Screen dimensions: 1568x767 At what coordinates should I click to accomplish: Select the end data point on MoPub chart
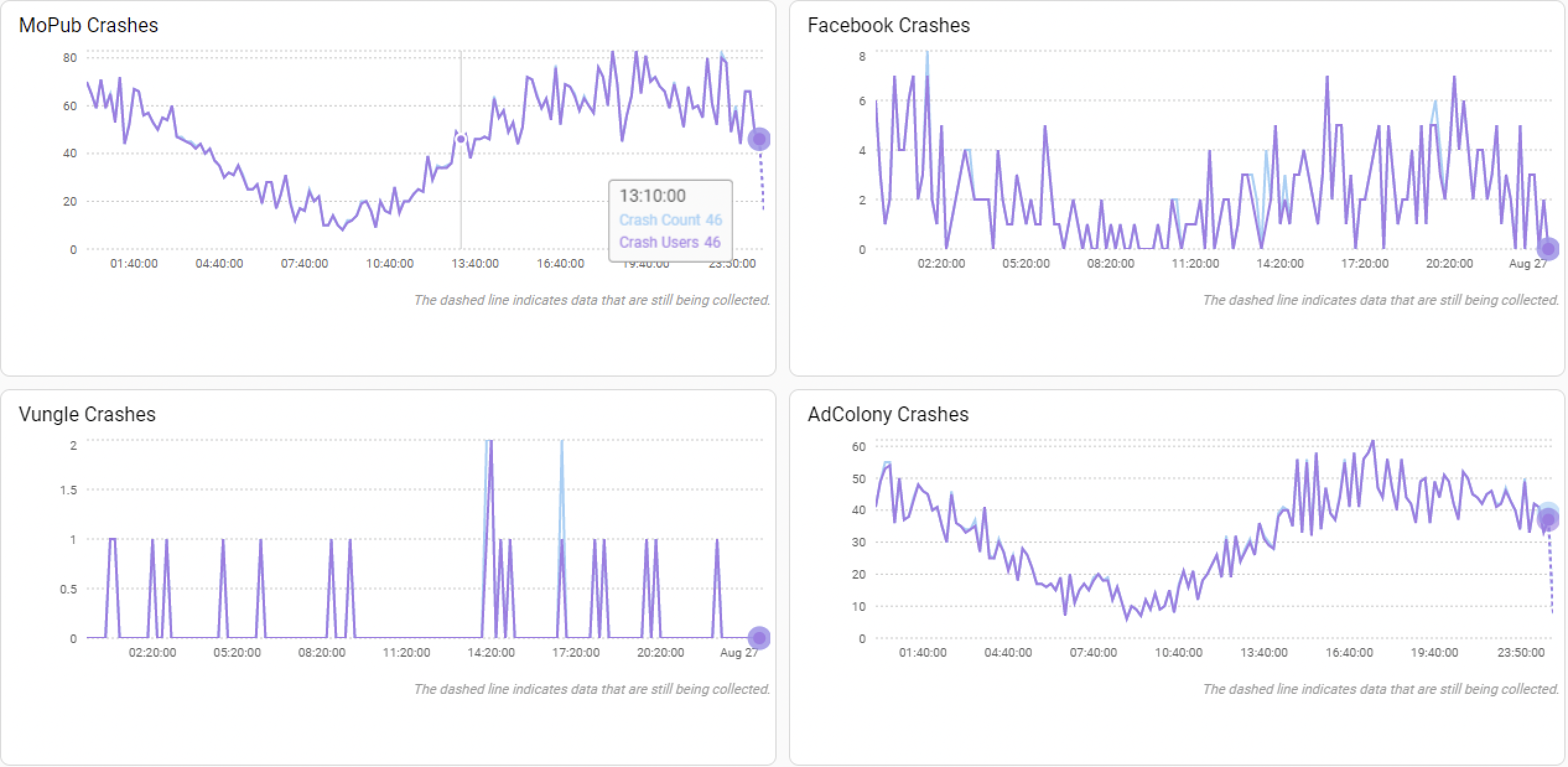coord(759,139)
